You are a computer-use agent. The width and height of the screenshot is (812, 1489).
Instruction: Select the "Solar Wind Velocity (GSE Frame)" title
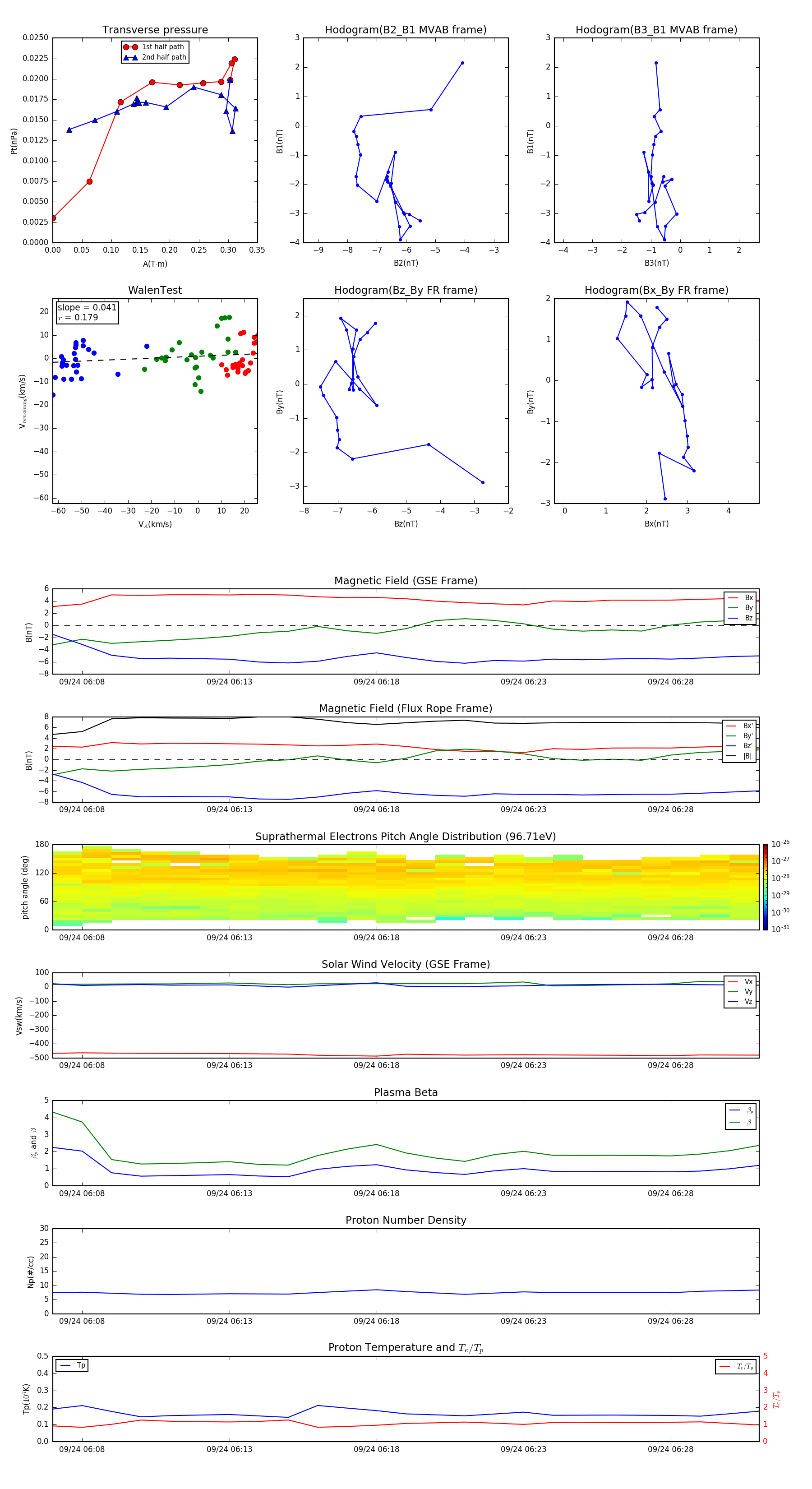pos(406,965)
